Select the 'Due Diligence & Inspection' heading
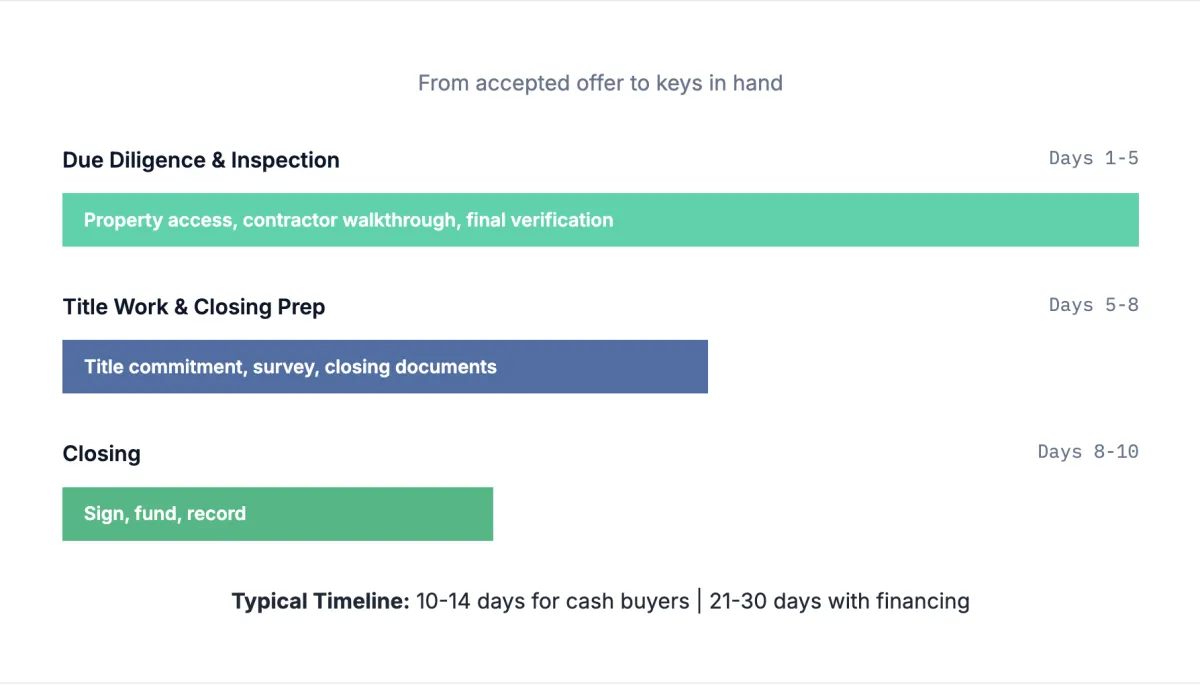Viewport: 1200px width, 685px height. coord(201,160)
